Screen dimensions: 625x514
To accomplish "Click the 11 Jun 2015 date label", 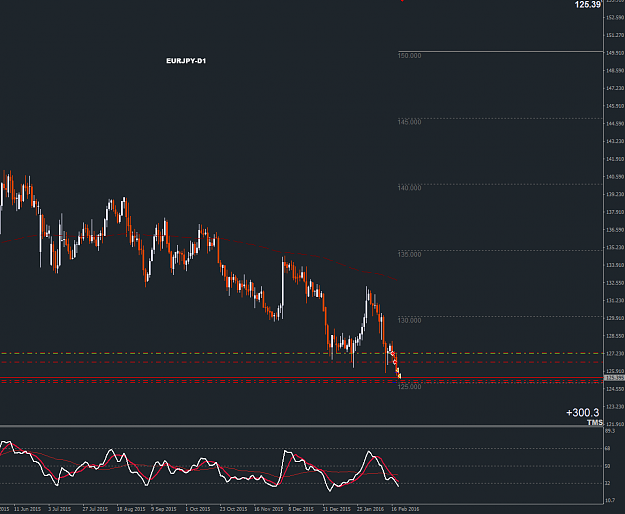I will 27,509.
